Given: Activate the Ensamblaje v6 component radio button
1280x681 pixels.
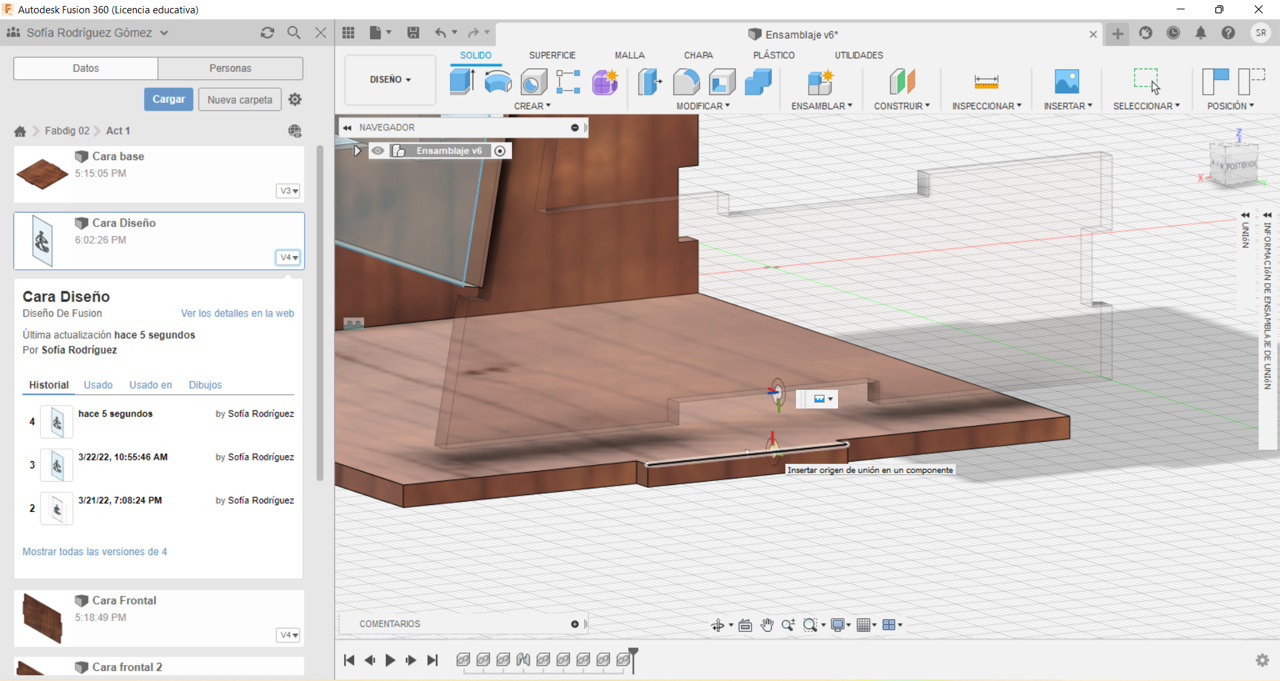Looking at the screenshot, I should pyautogui.click(x=500, y=151).
